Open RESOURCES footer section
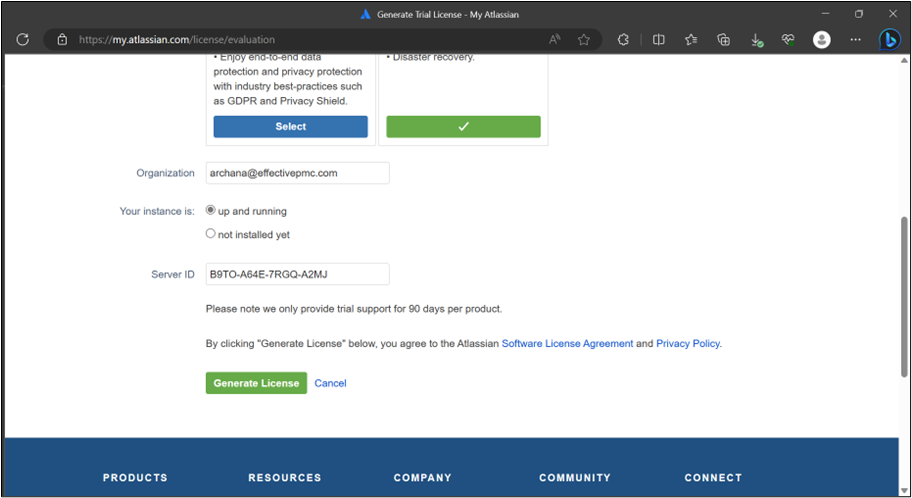The image size is (912, 498). pyautogui.click(x=284, y=478)
